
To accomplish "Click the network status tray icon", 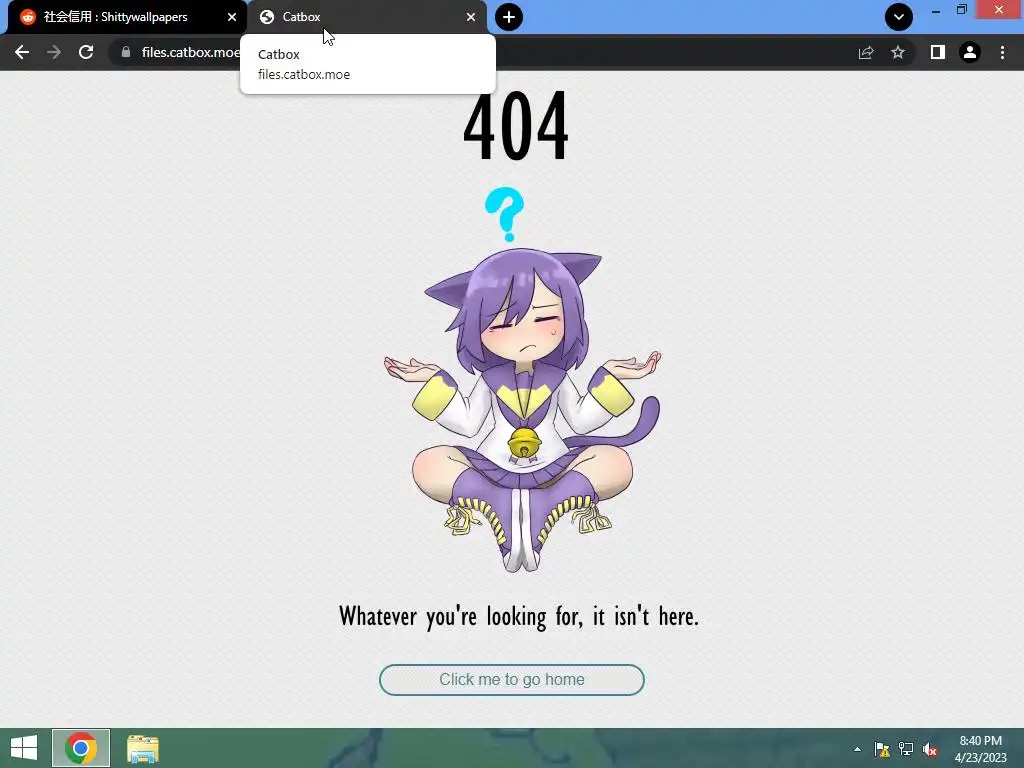I will coord(906,749).
